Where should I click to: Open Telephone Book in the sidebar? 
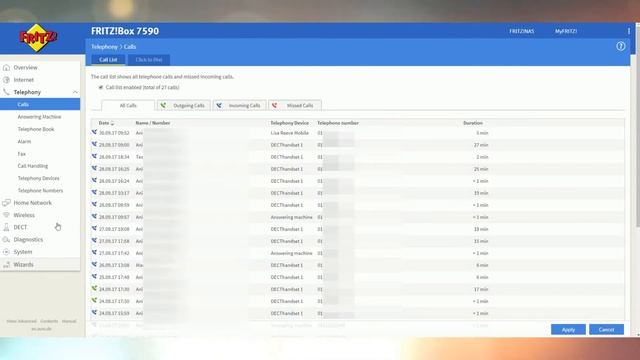tap(36, 129)
